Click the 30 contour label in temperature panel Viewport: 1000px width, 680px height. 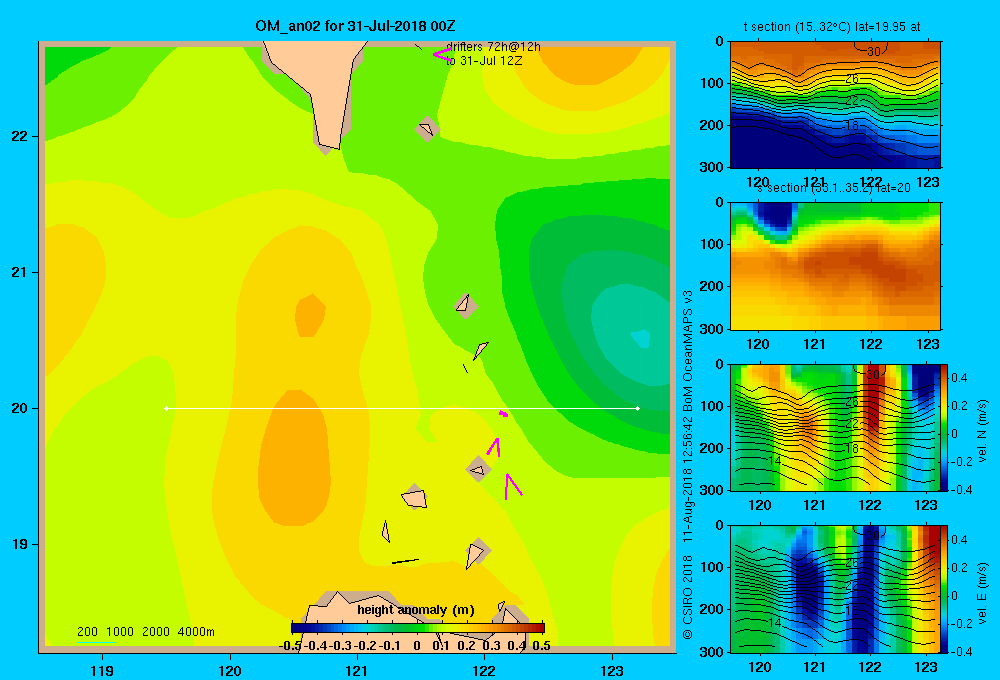pyautogui.click(x=874, y=51)
